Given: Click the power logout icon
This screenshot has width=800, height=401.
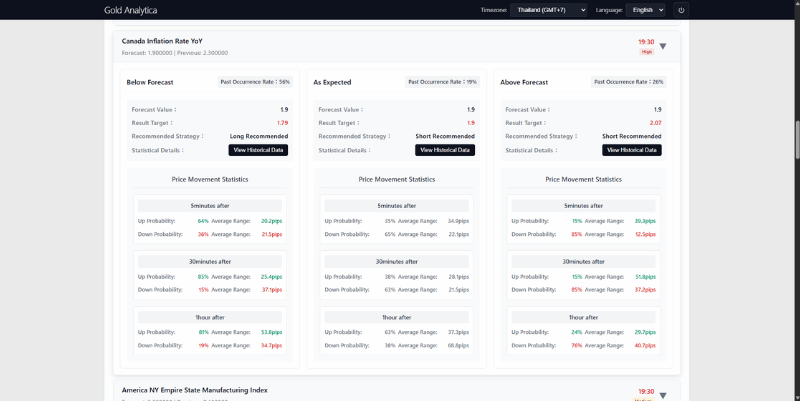Looking at the screenshot, I should pos(681,10).
